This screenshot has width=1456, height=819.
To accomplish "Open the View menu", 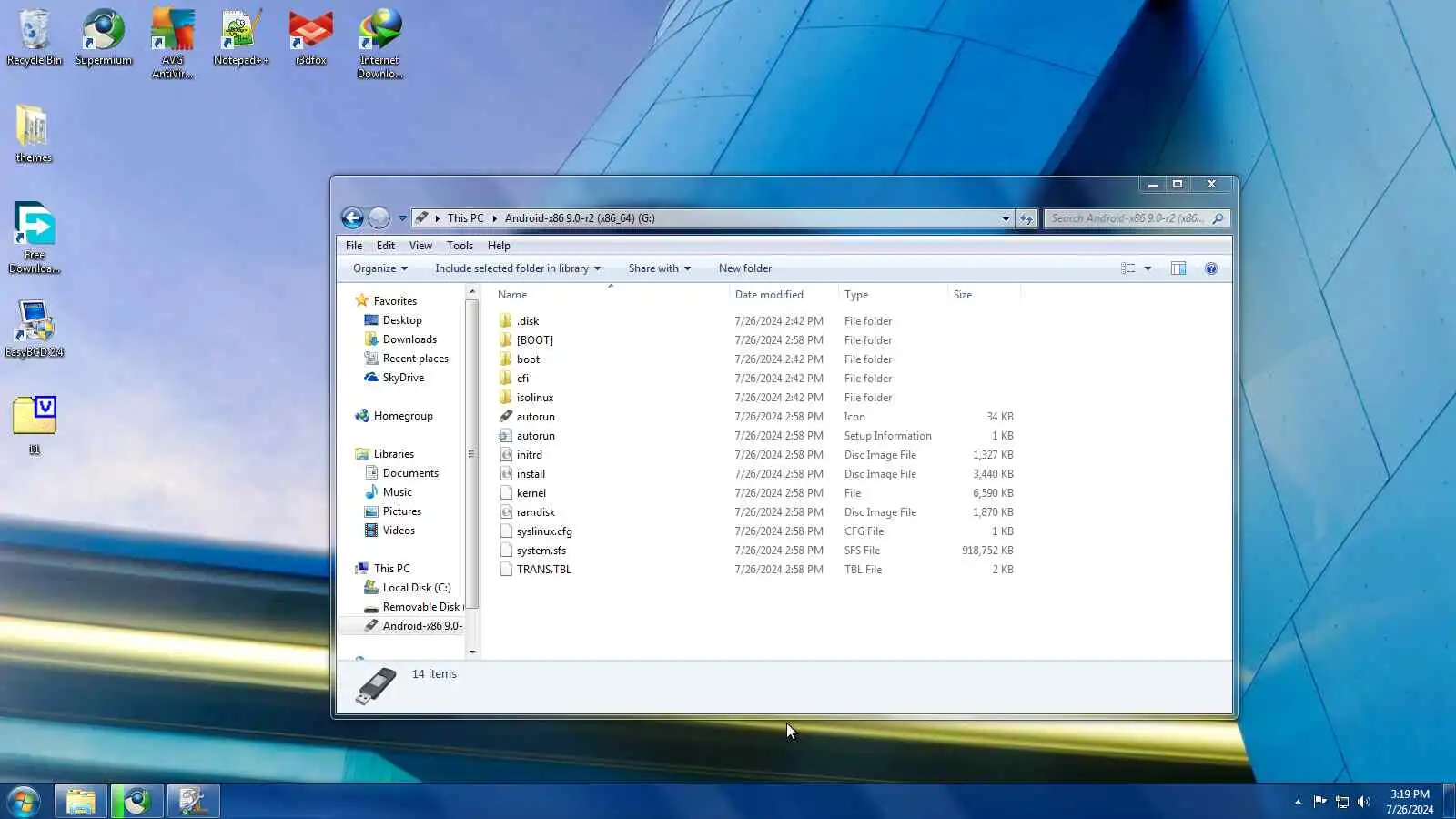I will [420, 246].
